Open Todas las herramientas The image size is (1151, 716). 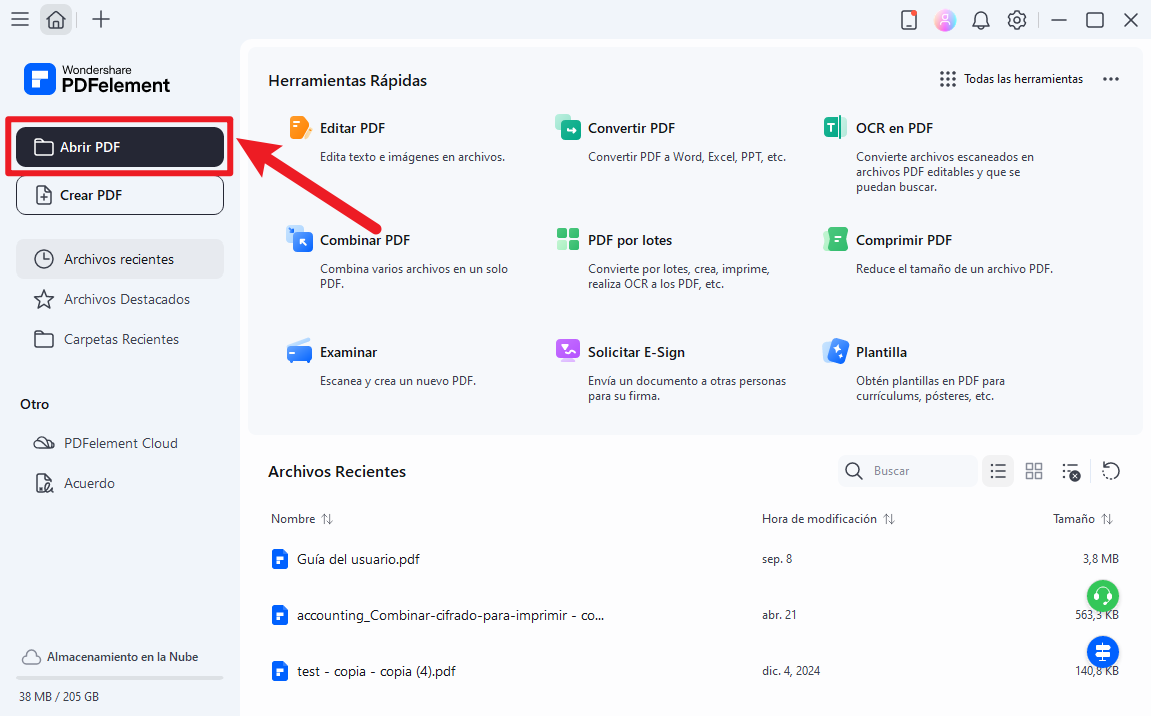(1012, 78)
